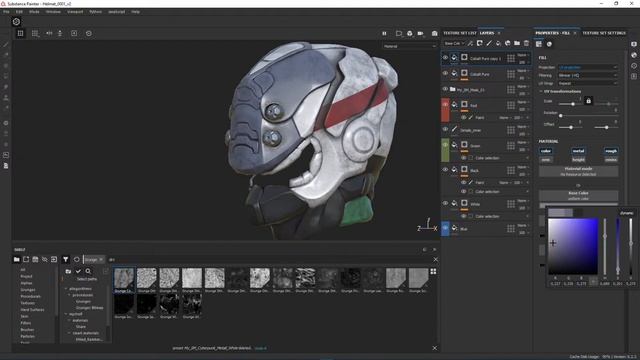Click the search magnifier in shelf paths panel
640x360 pixels.
88,271
